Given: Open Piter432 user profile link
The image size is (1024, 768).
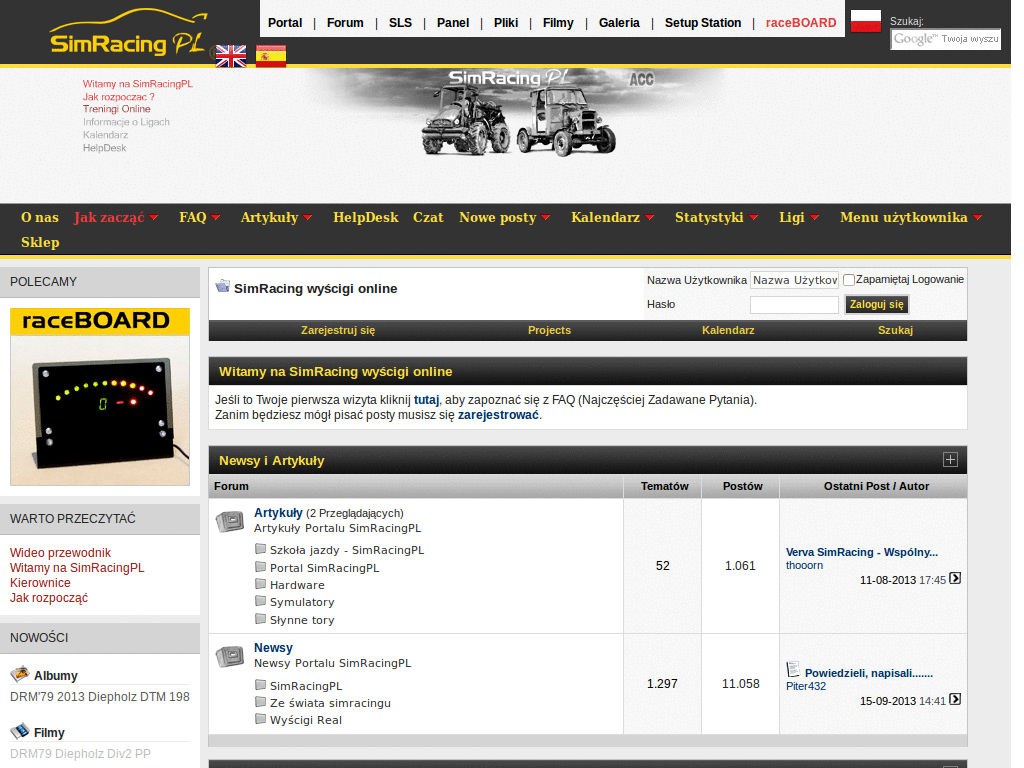Looking at the screenshot, I should pos(806,686).
